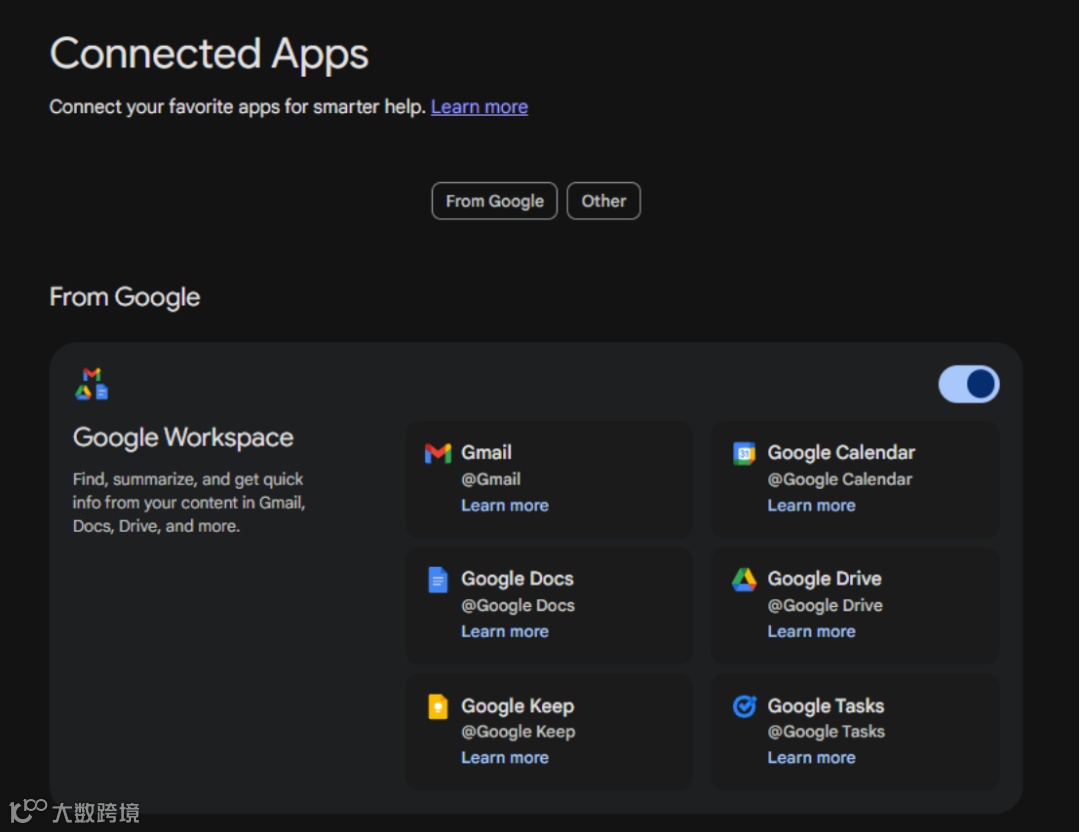Disable the Google Workspace toggle switch
Image resolution: width=1080 pixels, height=832 pixels.
coord(968,384)
